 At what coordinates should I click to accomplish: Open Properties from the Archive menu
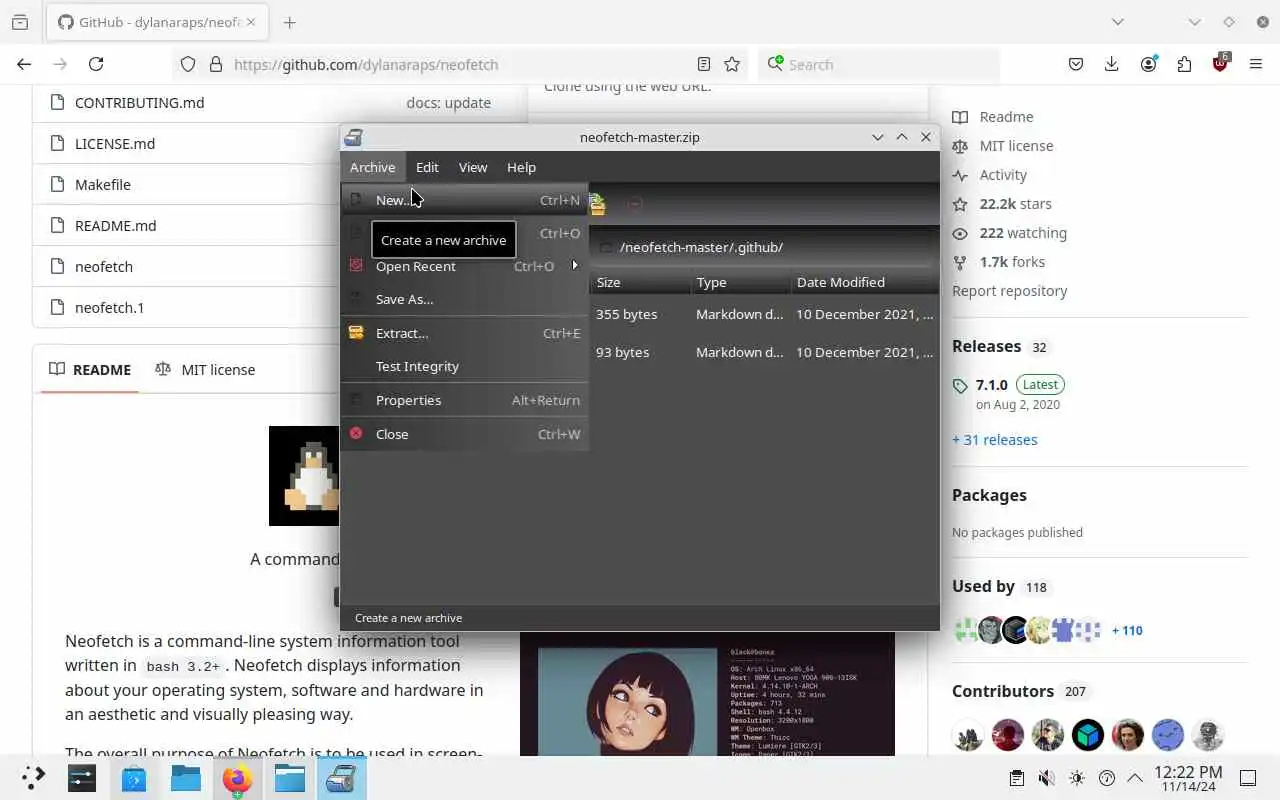[464, 400]
